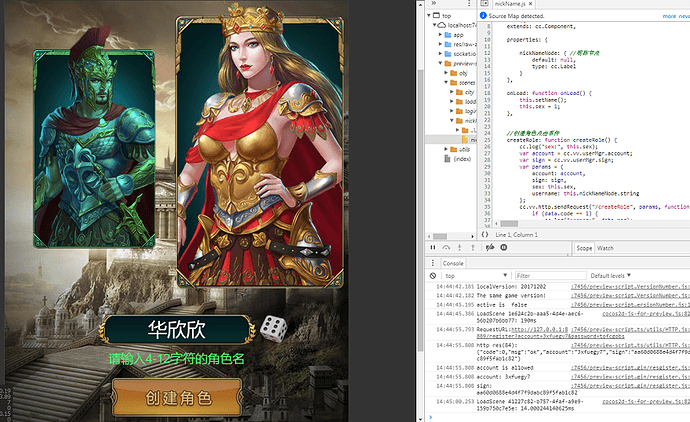Click the nickname field showing 华欣欣
690x422 pixels.
pyautogui.click(x=176, y=329)
